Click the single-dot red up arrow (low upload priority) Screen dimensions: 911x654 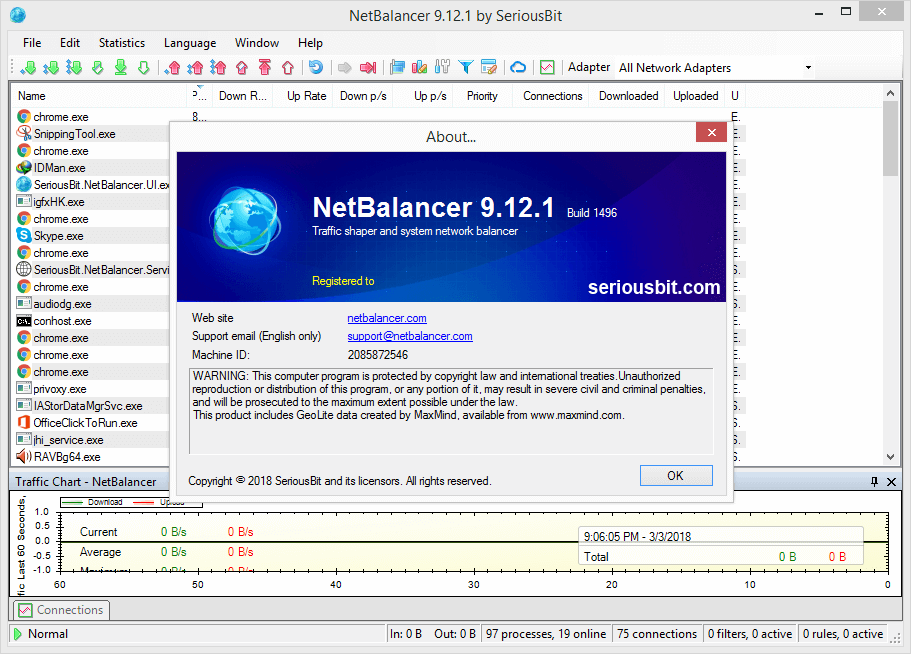[172, 68]
